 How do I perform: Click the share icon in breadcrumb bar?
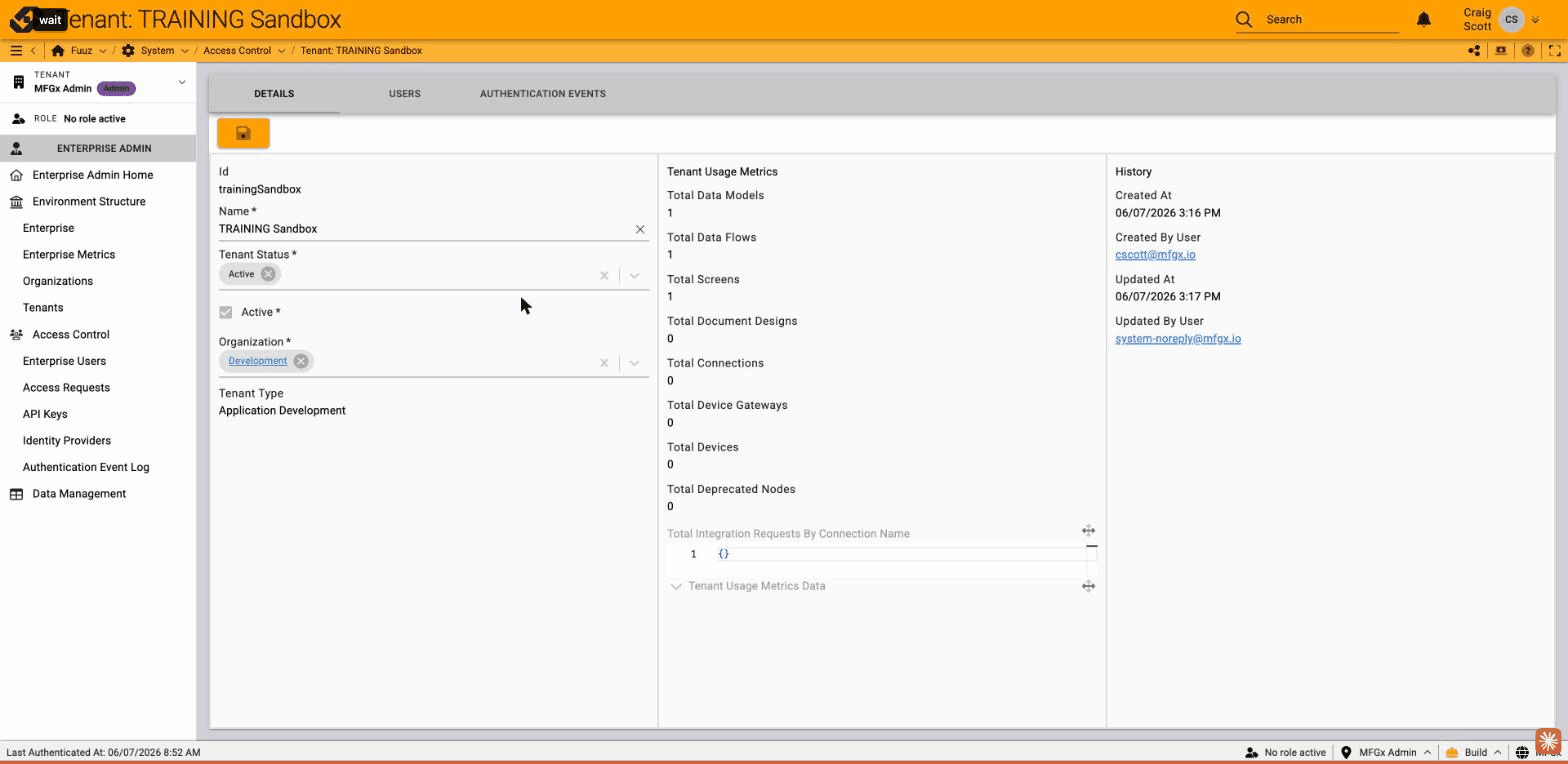tap(1474, 50)
